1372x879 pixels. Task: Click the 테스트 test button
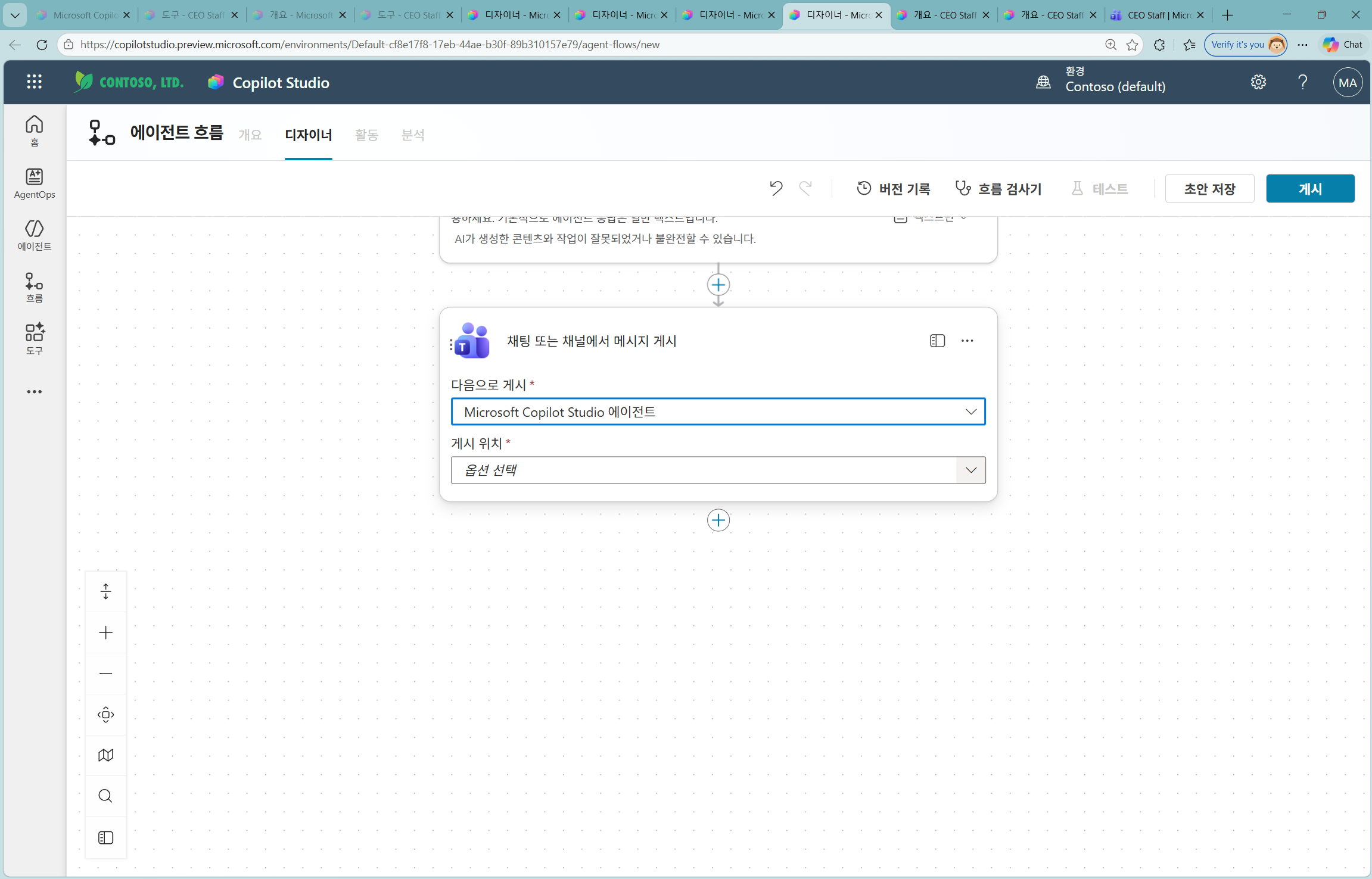point(1100,189)
